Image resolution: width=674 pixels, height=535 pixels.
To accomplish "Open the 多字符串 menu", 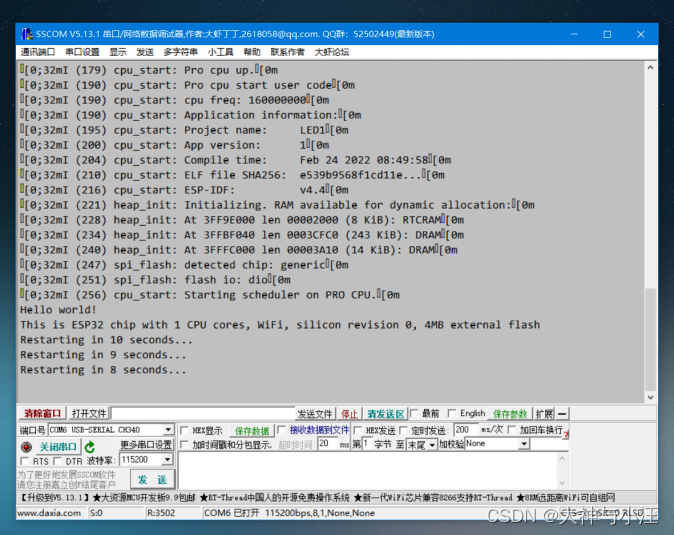I will [181, 52].
